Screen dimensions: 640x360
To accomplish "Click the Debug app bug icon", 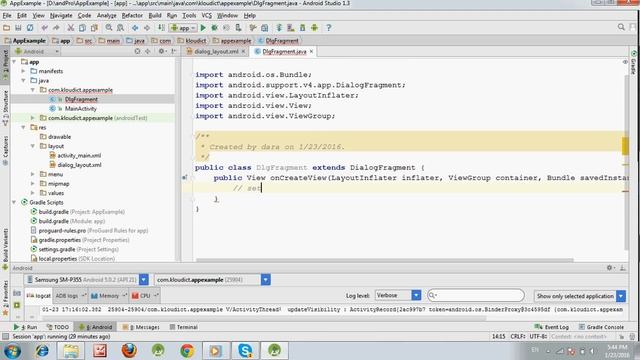I will [x=214, y=28].
